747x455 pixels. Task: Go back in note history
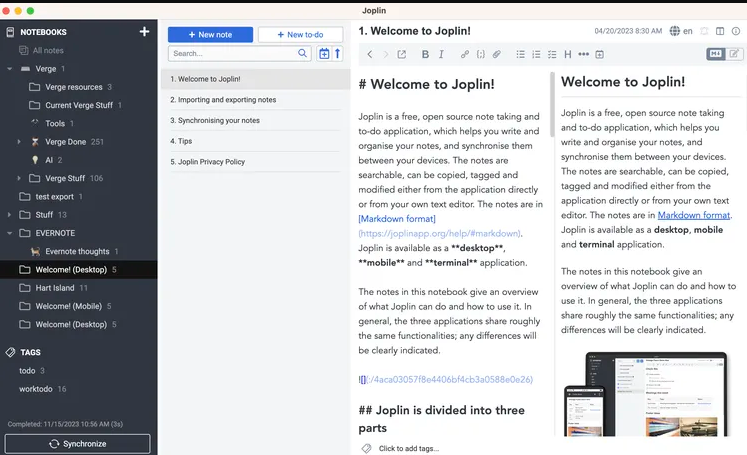(x=370, y=54)
